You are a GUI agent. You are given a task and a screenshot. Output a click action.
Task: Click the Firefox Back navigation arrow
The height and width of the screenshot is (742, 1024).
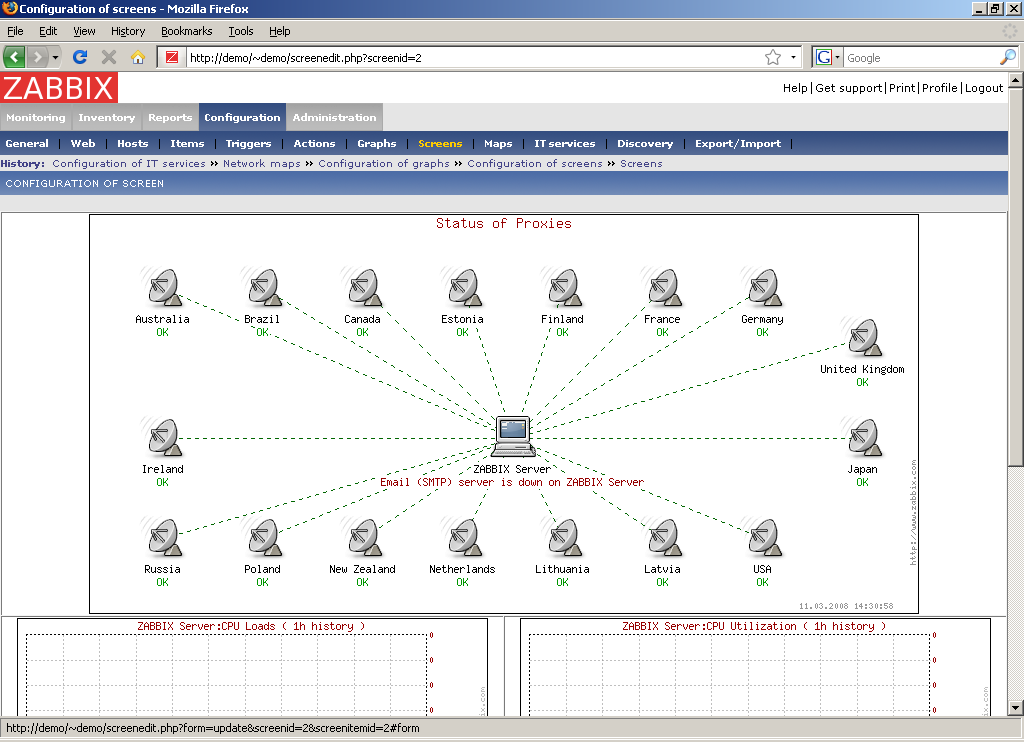pos(14,57)
